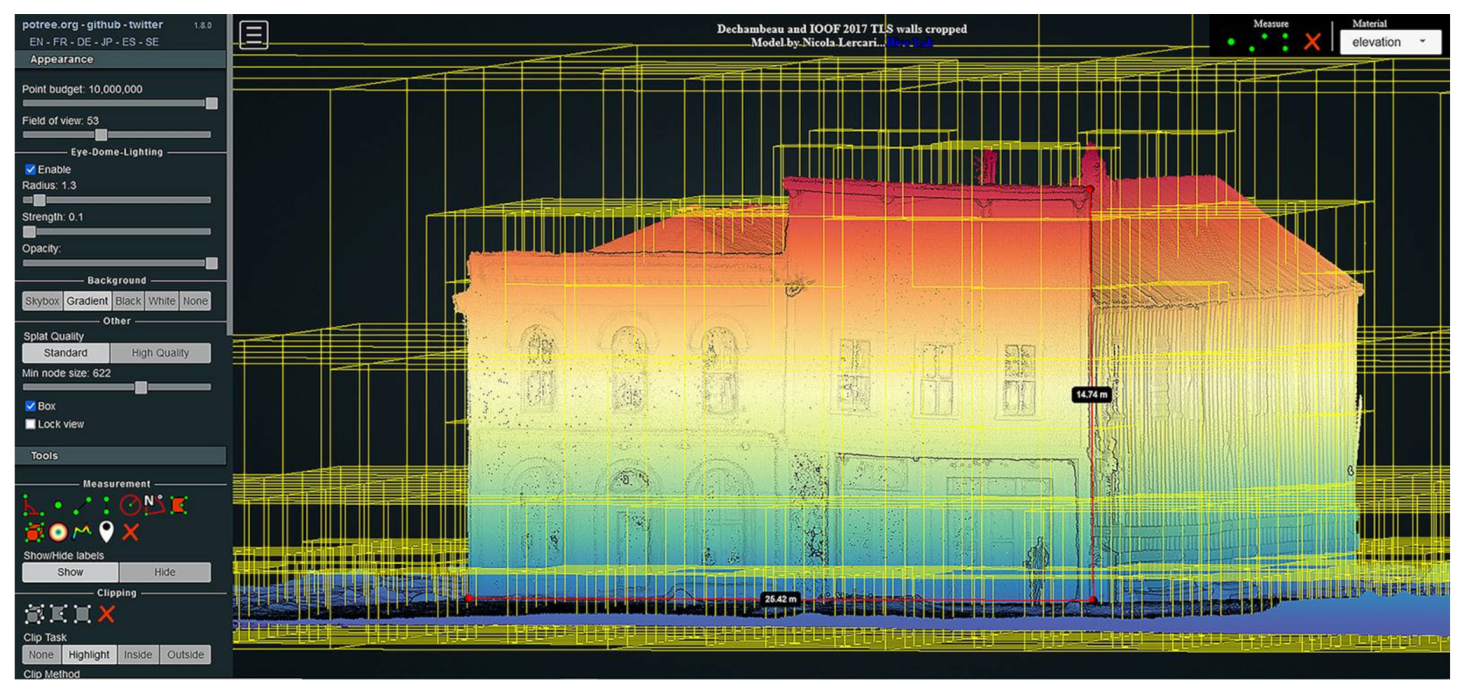Switch language to FR
This screenshot has height=692, width=1462.
(61, 42)
